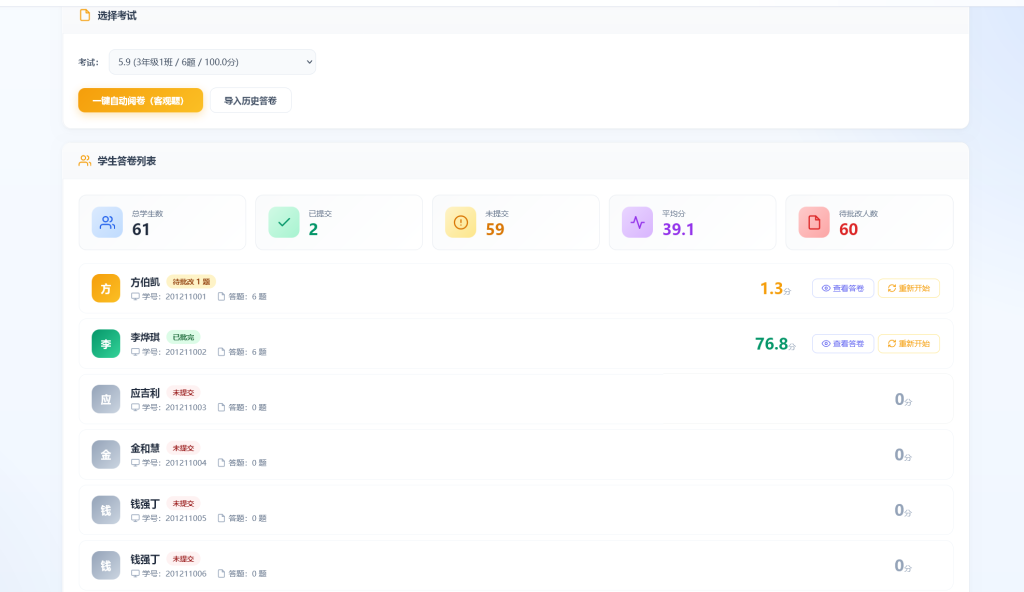Viewport: 1024px width, 592px height.
Task: Click student number 201211002
Action: [x=185, y=352]
